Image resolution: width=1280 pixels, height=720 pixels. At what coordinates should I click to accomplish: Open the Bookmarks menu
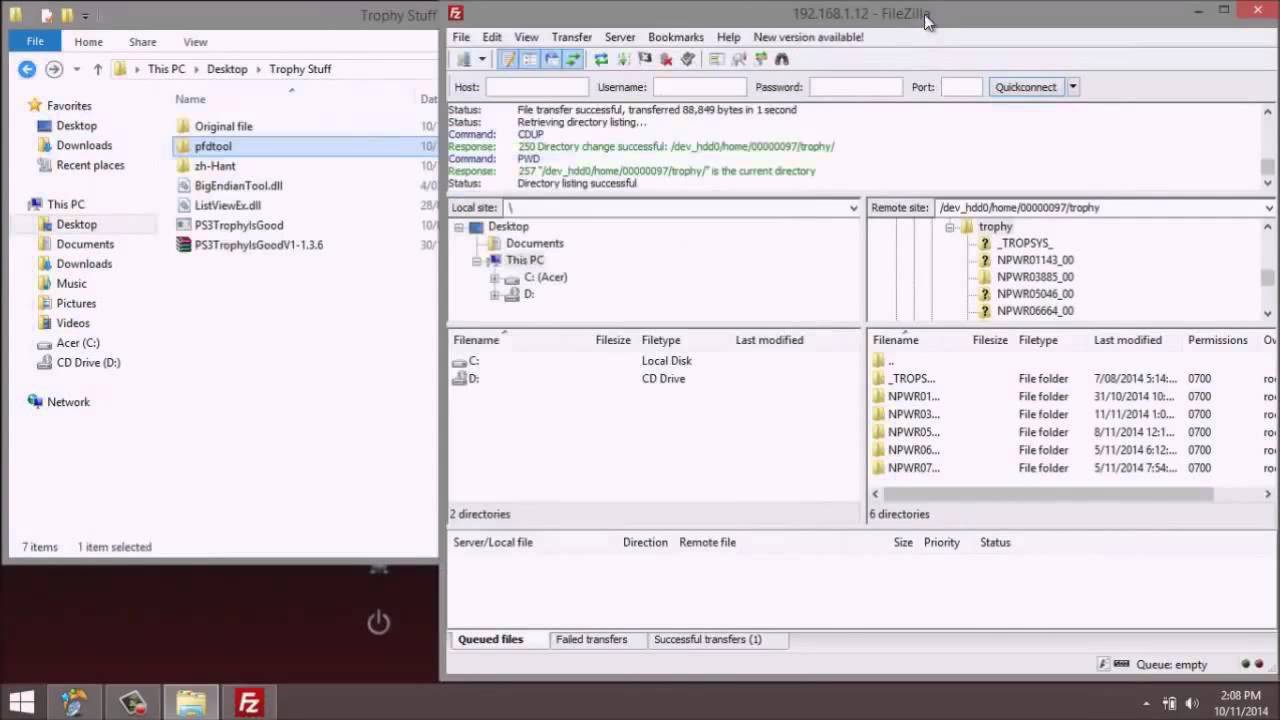pos(676,37)
